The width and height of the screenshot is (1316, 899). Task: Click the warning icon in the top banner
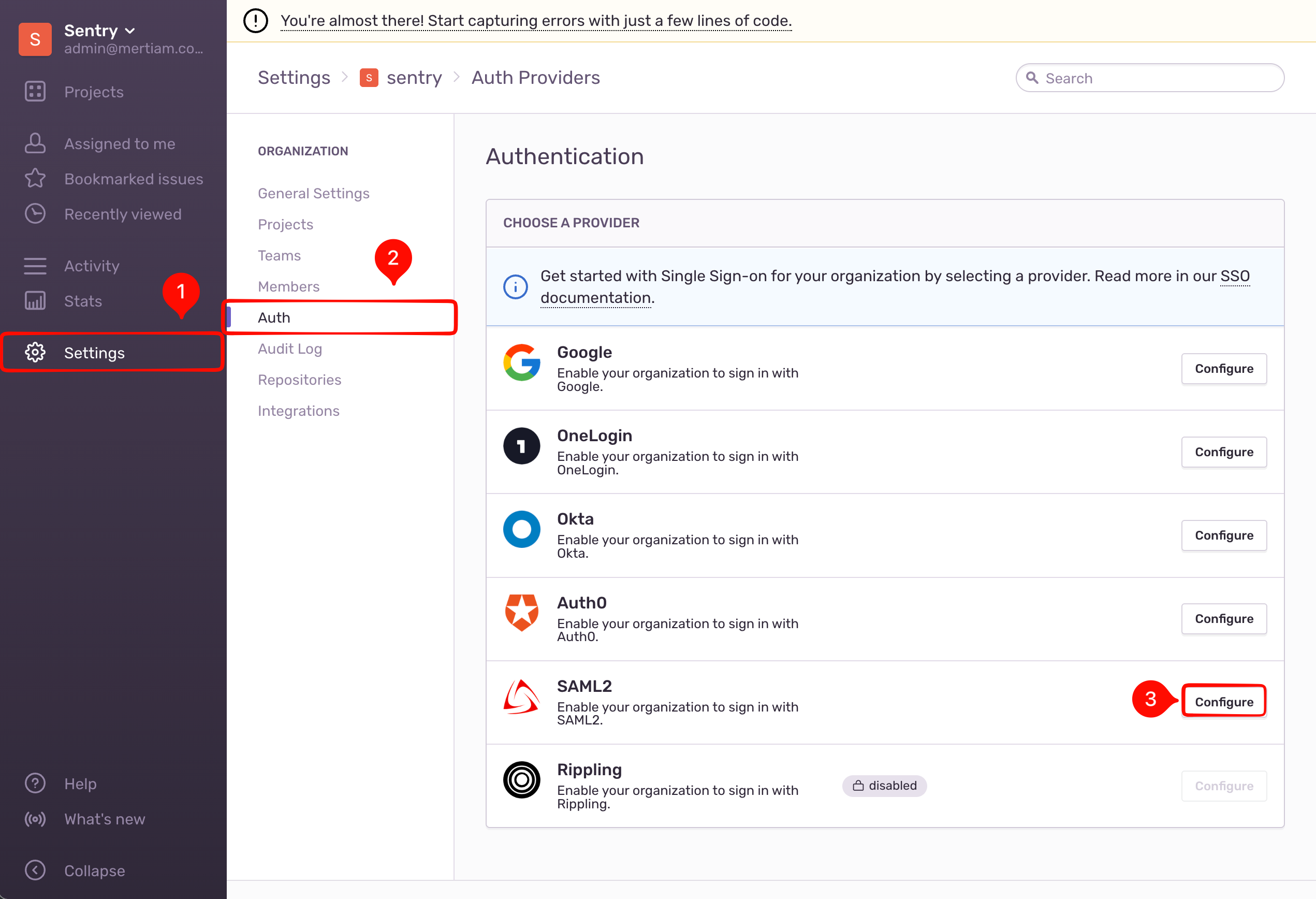click(x=255, y=20)
